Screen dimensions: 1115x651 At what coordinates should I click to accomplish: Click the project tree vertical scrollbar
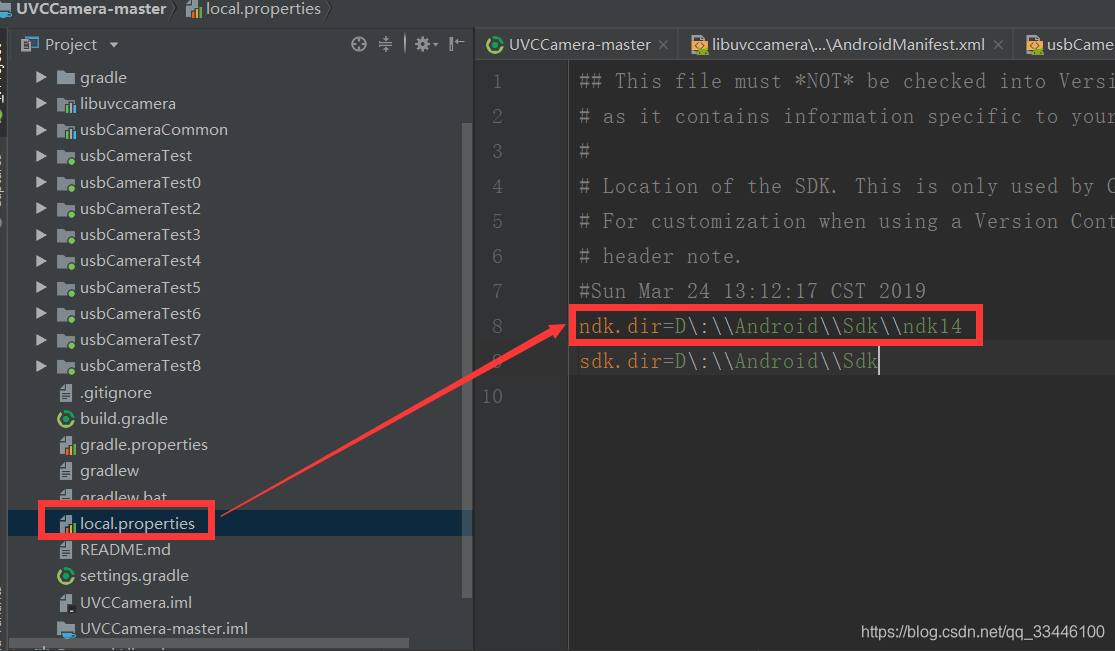click(x=467, y=359)
